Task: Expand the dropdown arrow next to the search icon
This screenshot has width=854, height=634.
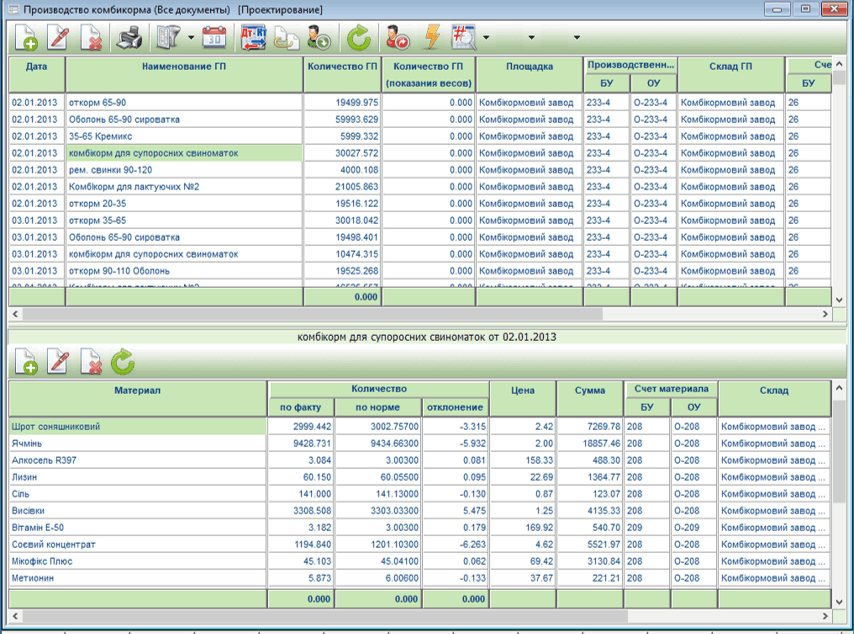Action: click(486, 39)
